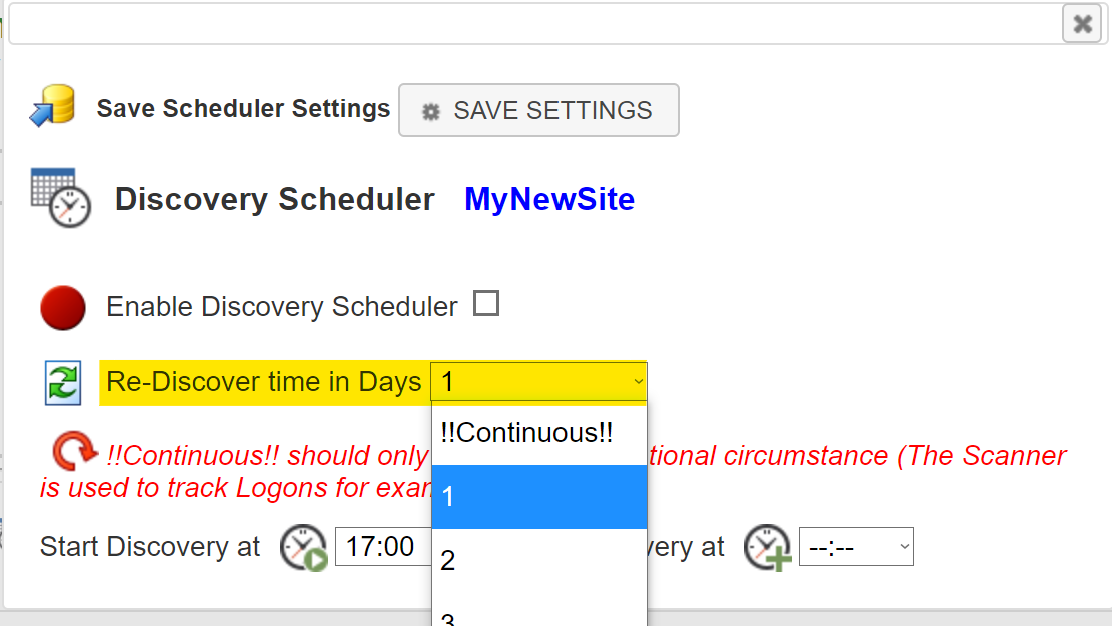
Task: Click the Start Discovery time field 17:00
Action: tap(383, 547)
